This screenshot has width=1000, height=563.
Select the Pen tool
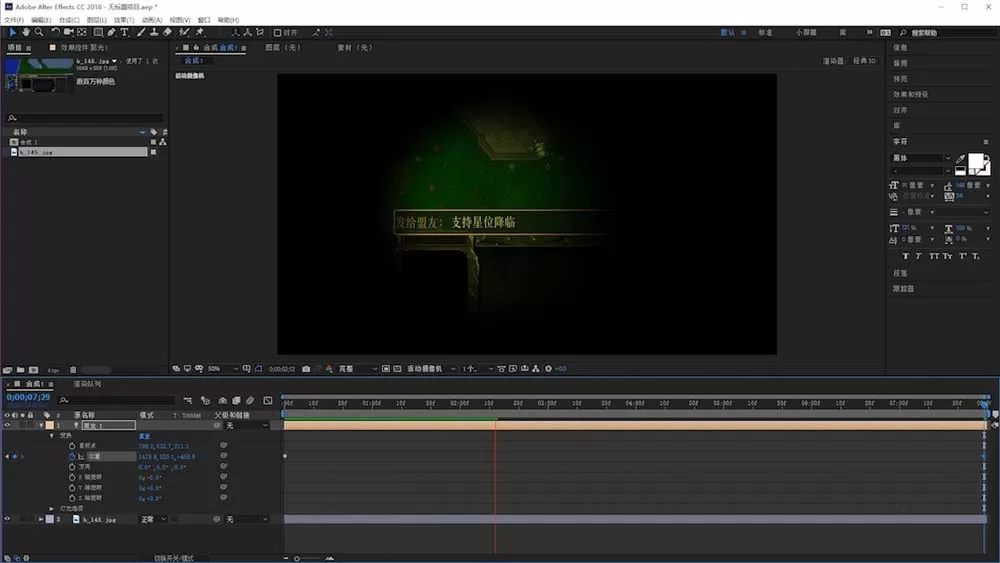112,32
